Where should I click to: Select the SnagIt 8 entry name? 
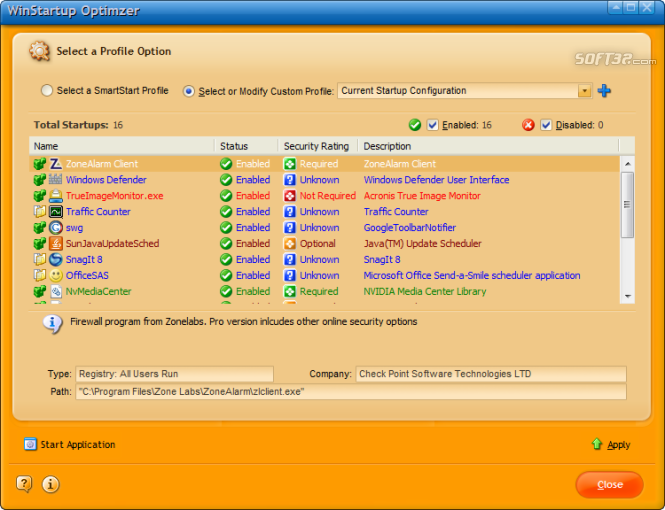click(x=84, y=259)
